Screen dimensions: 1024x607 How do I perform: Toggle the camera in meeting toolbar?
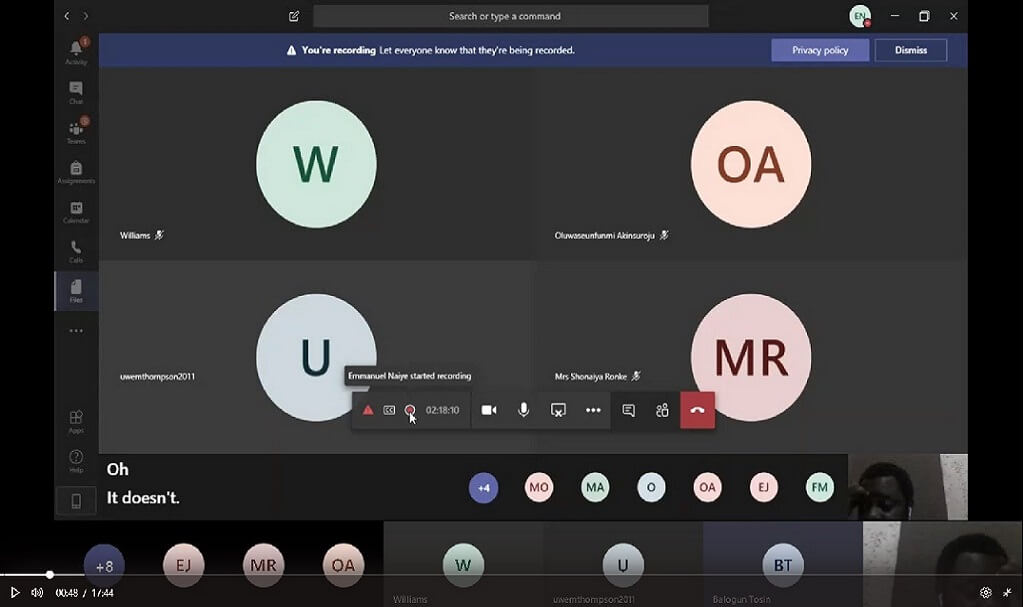[488, 410]
